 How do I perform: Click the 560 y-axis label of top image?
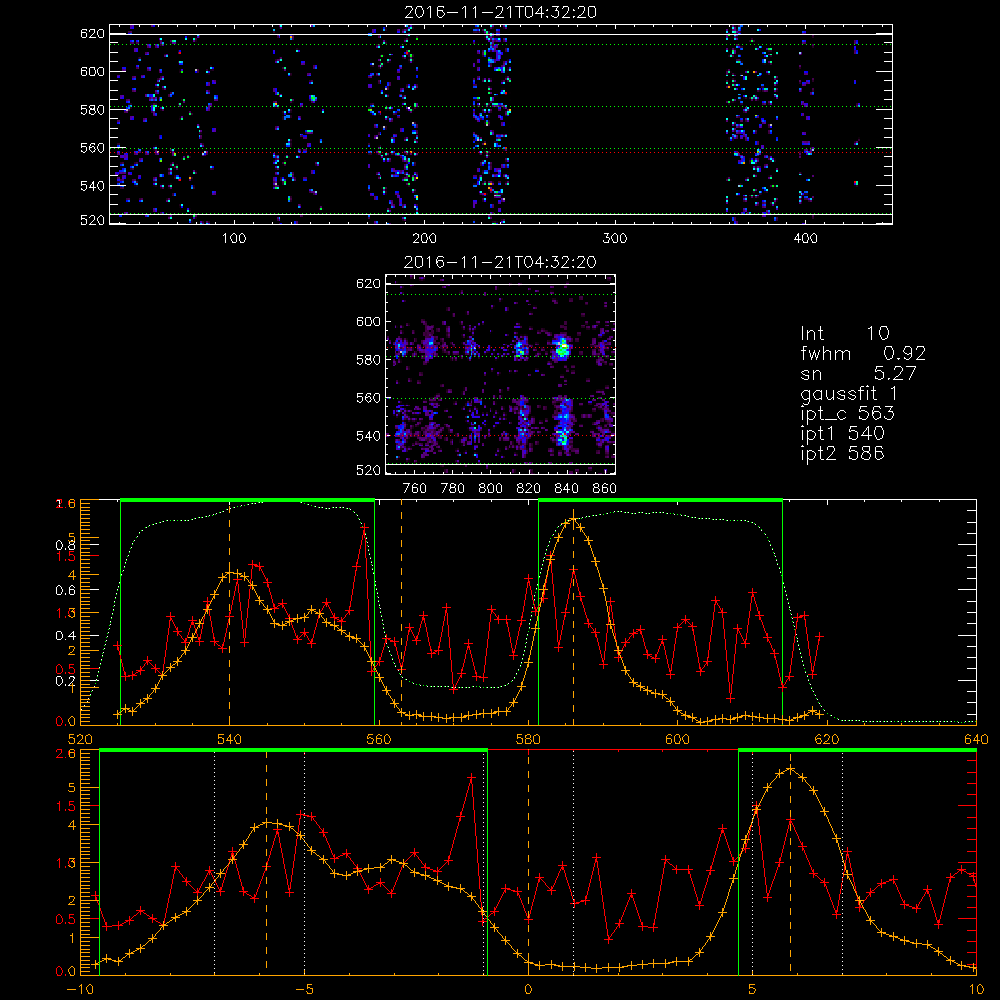click(x=92, y=148)
